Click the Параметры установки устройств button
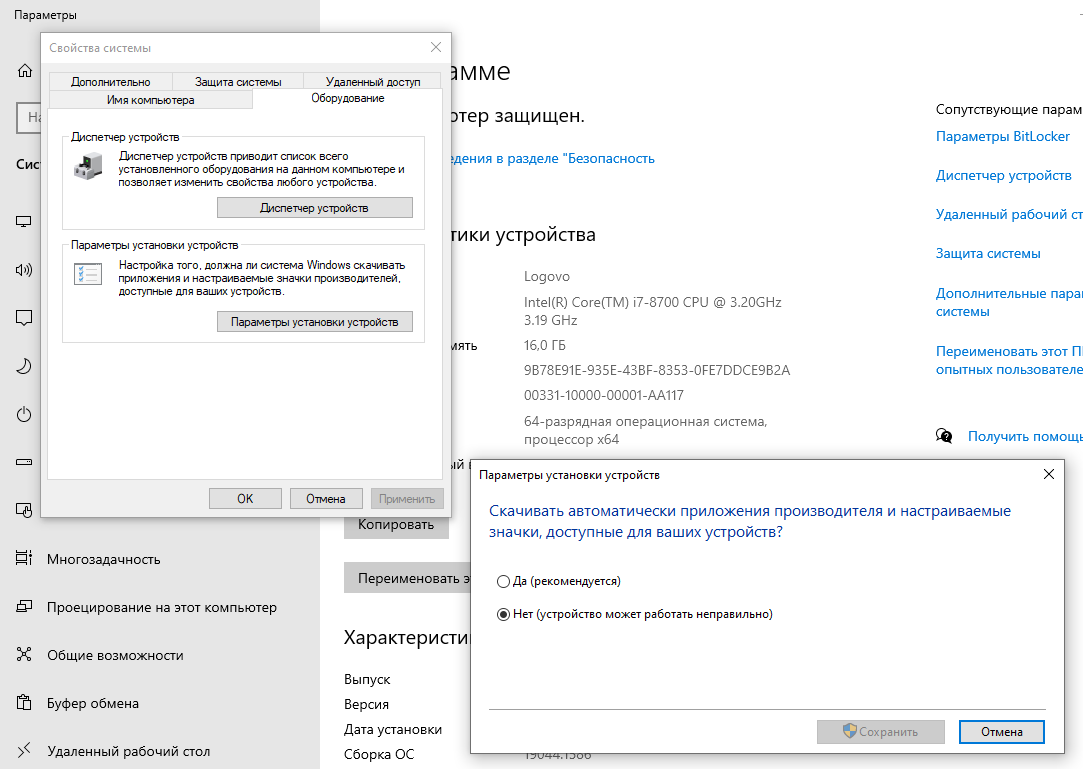1083x769 pixels. (314, 322)
